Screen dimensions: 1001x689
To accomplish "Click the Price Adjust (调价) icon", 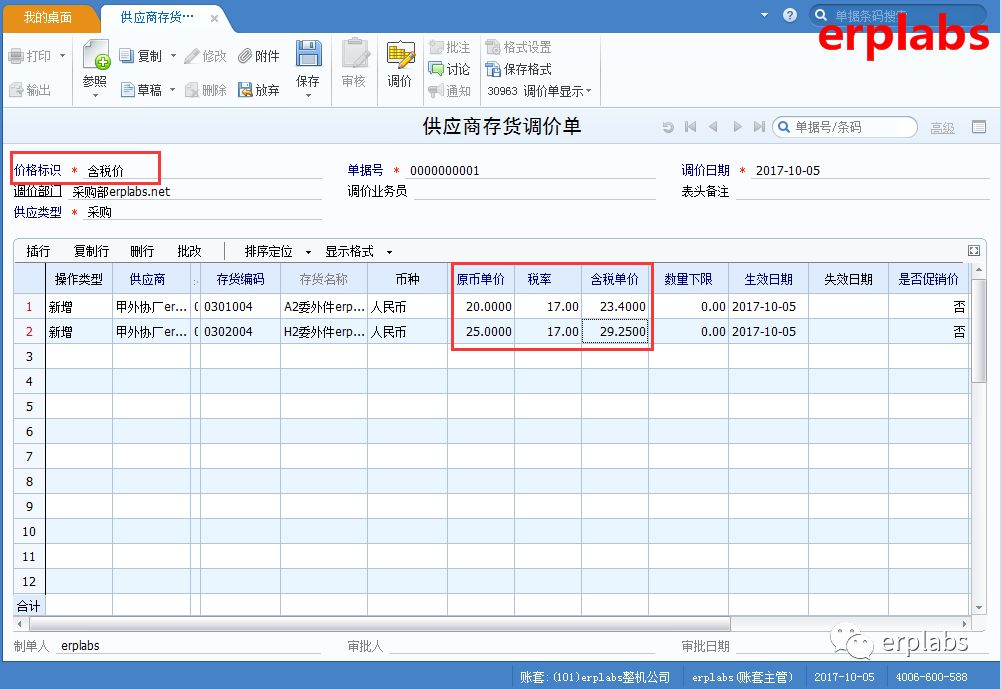I will (x=400, y=54).
